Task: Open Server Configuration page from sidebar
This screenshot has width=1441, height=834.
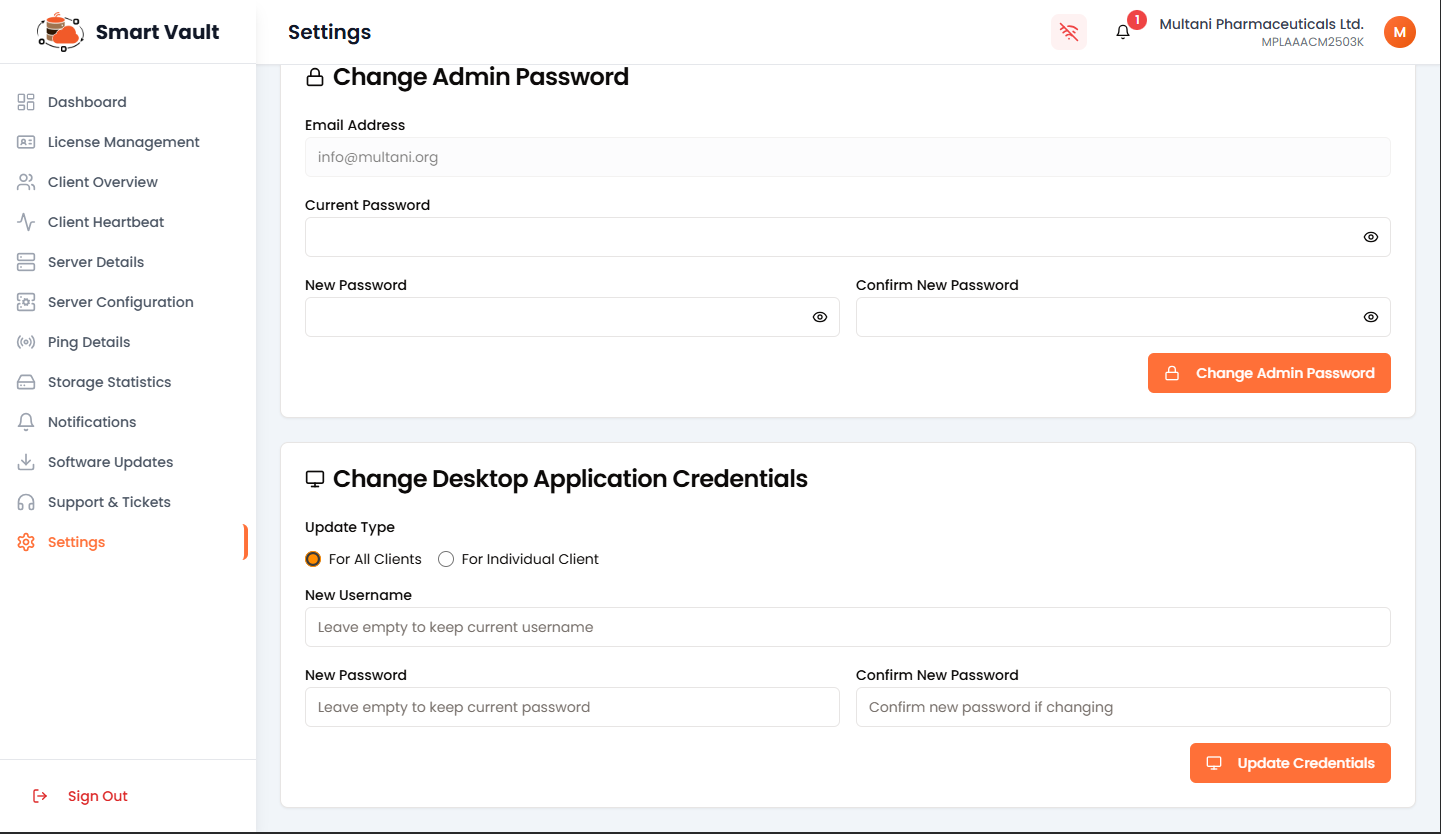Action: (120, 302)
